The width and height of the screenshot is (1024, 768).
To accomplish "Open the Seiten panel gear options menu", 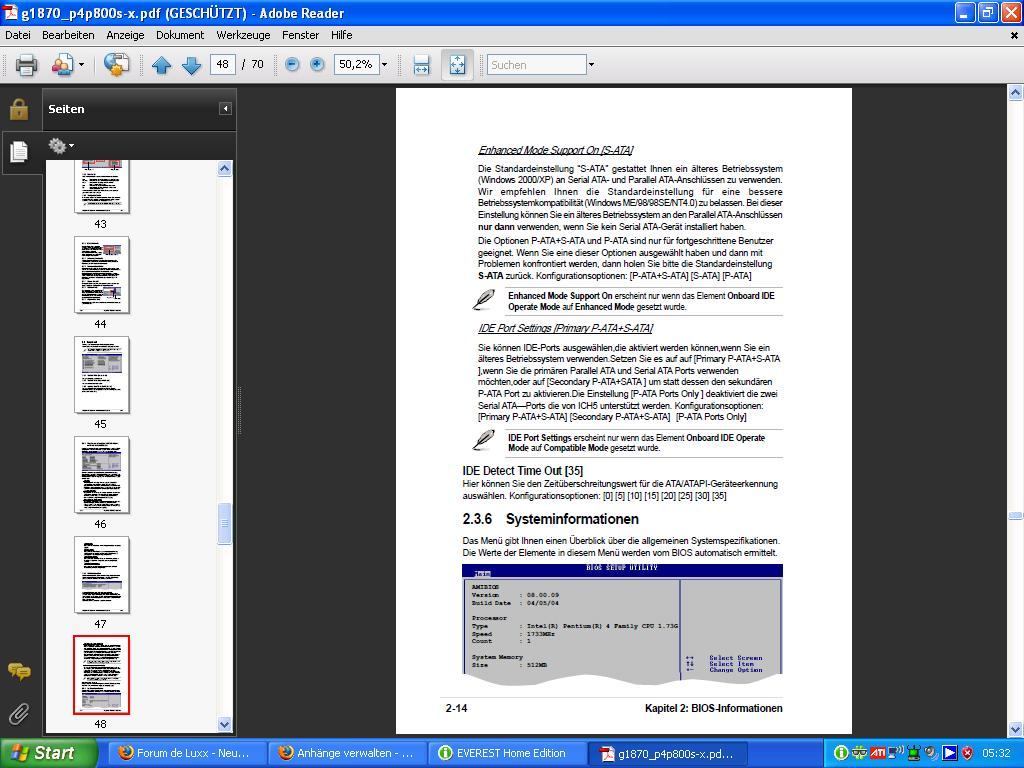I will (x=61, y=146).
